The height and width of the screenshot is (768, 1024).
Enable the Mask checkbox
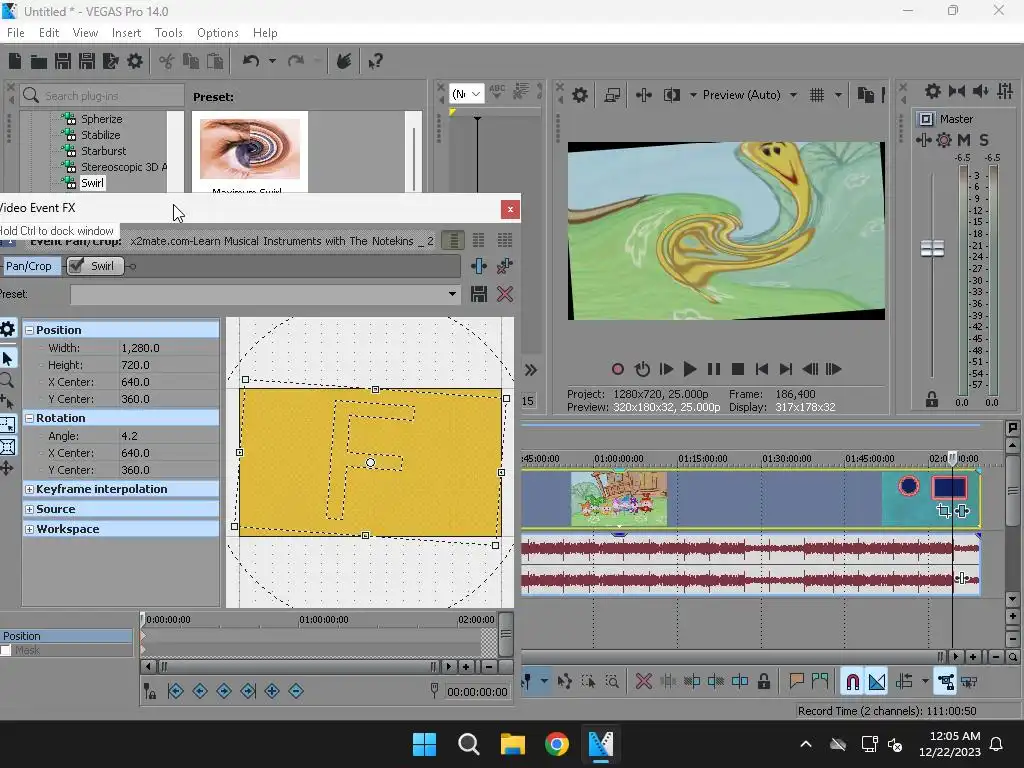6,650
